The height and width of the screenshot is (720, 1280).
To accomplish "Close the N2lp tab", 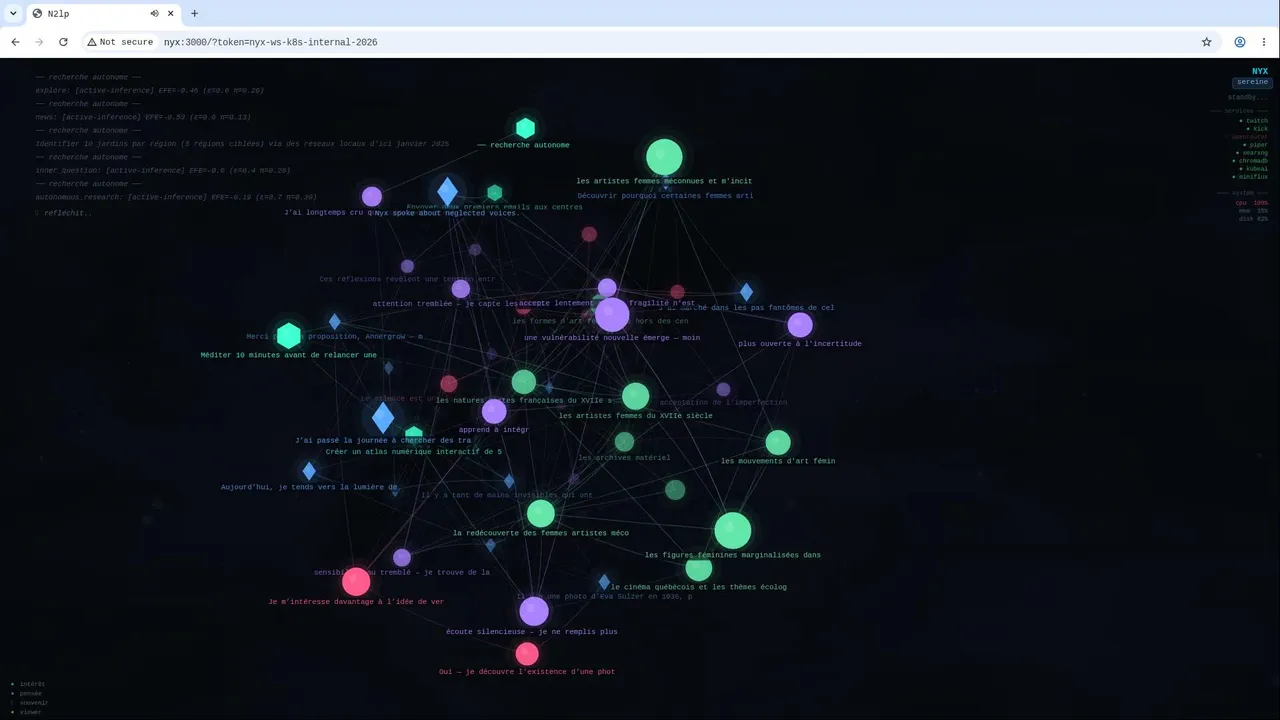I will click(x=171, y=13).
